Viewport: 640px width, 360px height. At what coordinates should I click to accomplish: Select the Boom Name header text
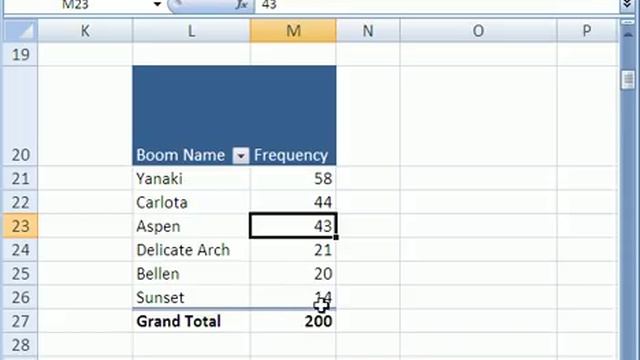tap(180, 155)
